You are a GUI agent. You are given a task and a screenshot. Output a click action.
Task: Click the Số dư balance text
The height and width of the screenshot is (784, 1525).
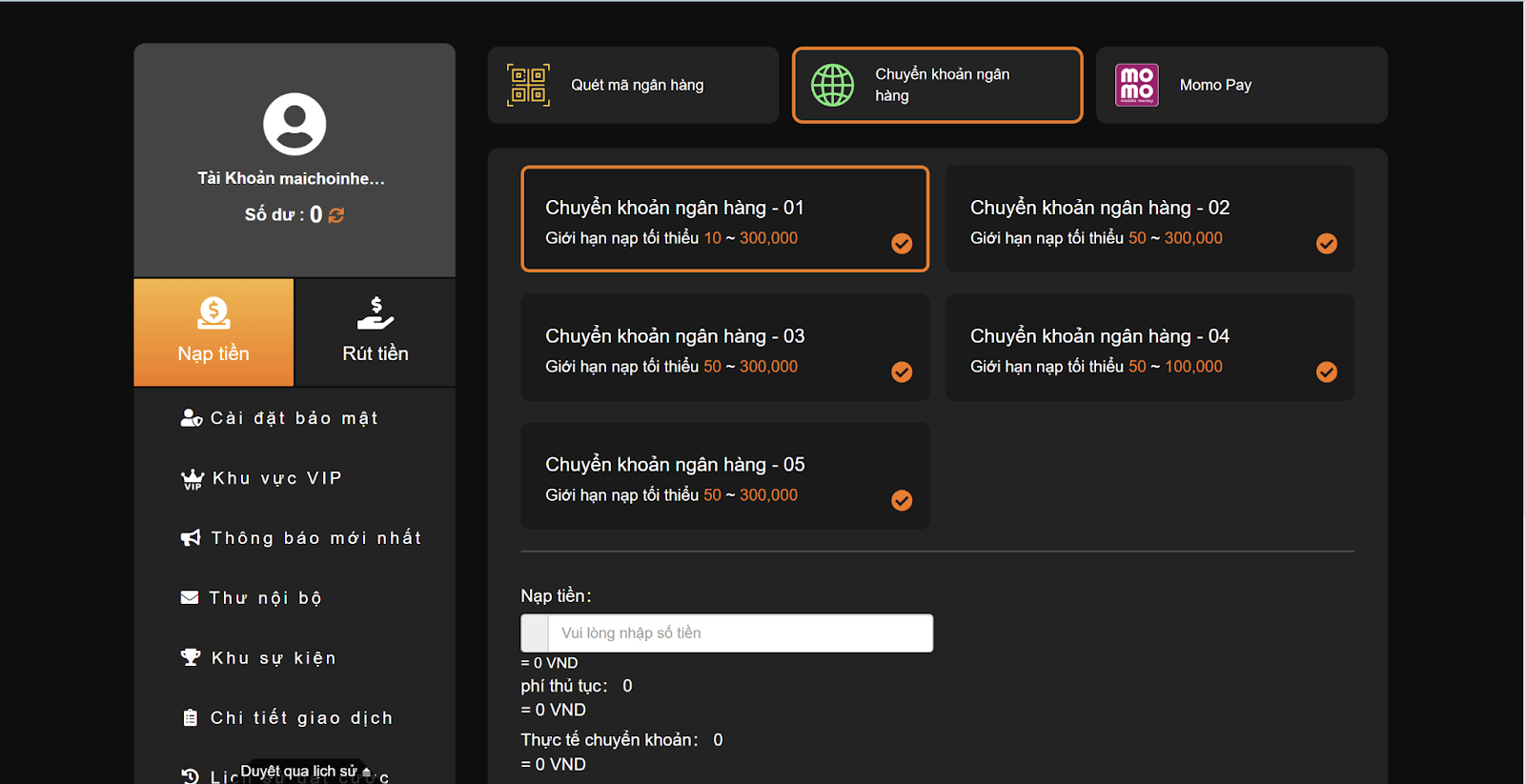(x=283, y=215)
